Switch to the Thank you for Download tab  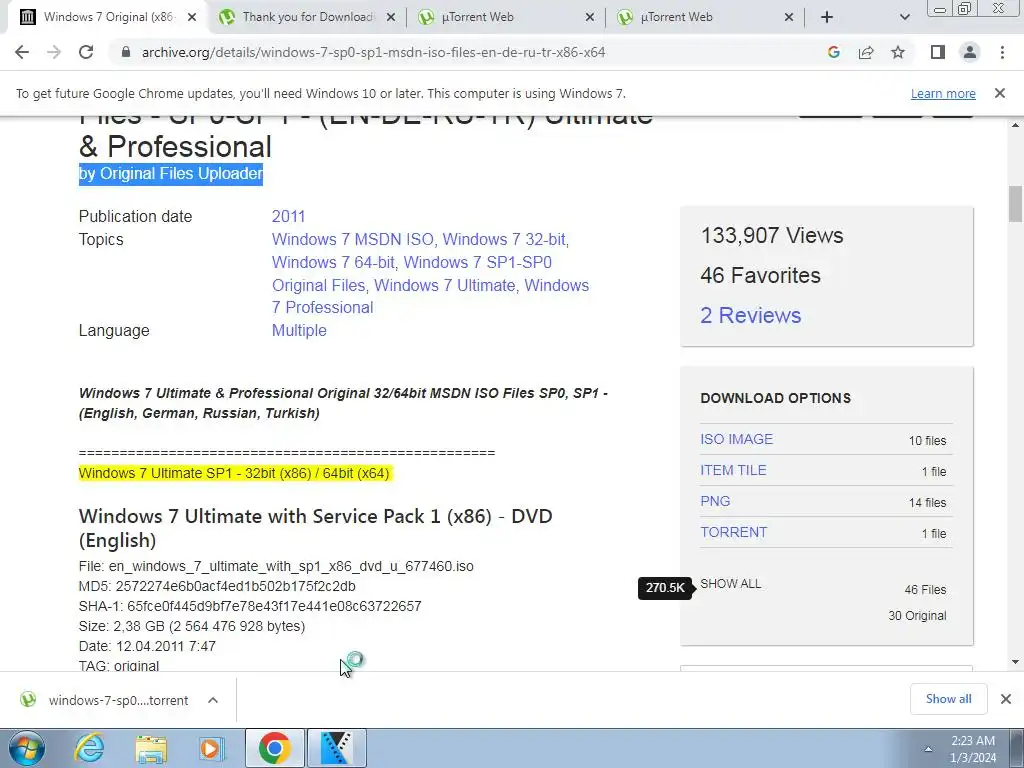coord(307,18)
